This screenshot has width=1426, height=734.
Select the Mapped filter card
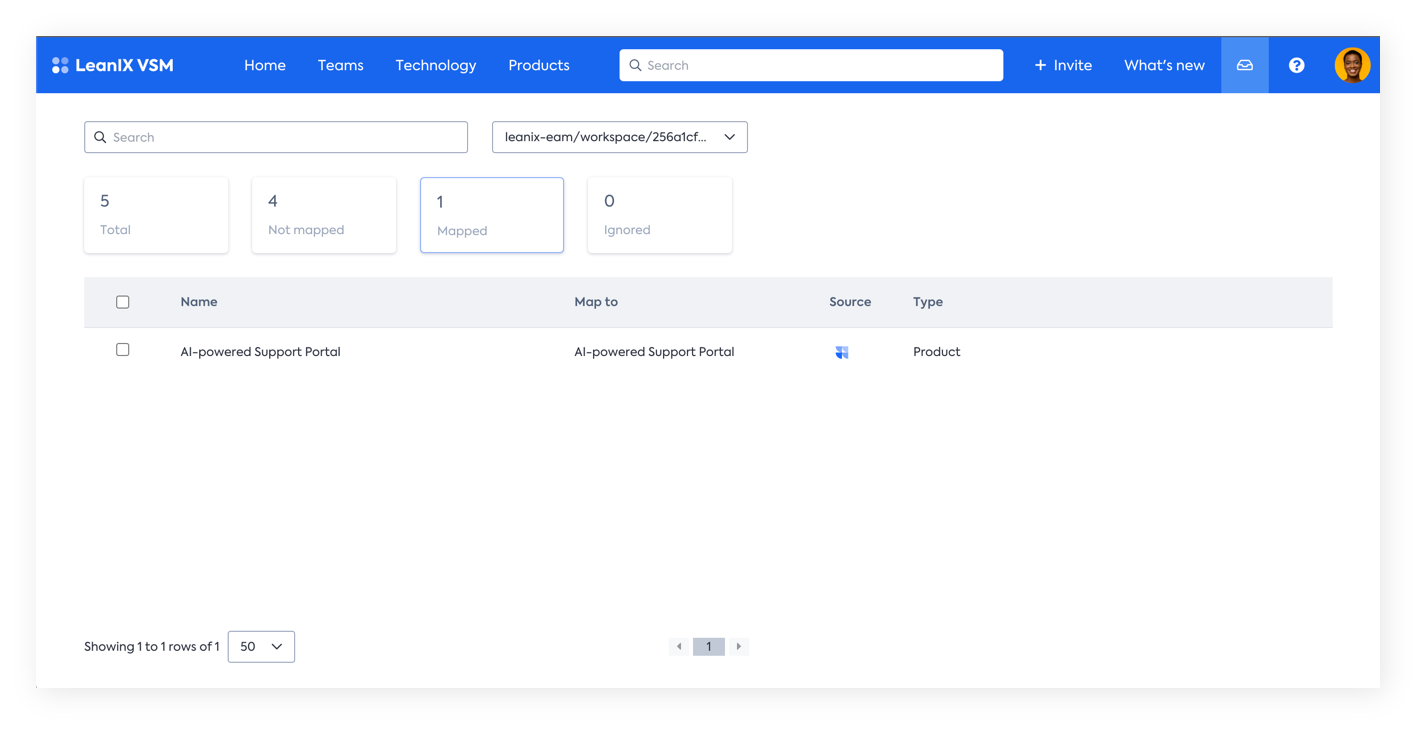[x=492, y=215]
